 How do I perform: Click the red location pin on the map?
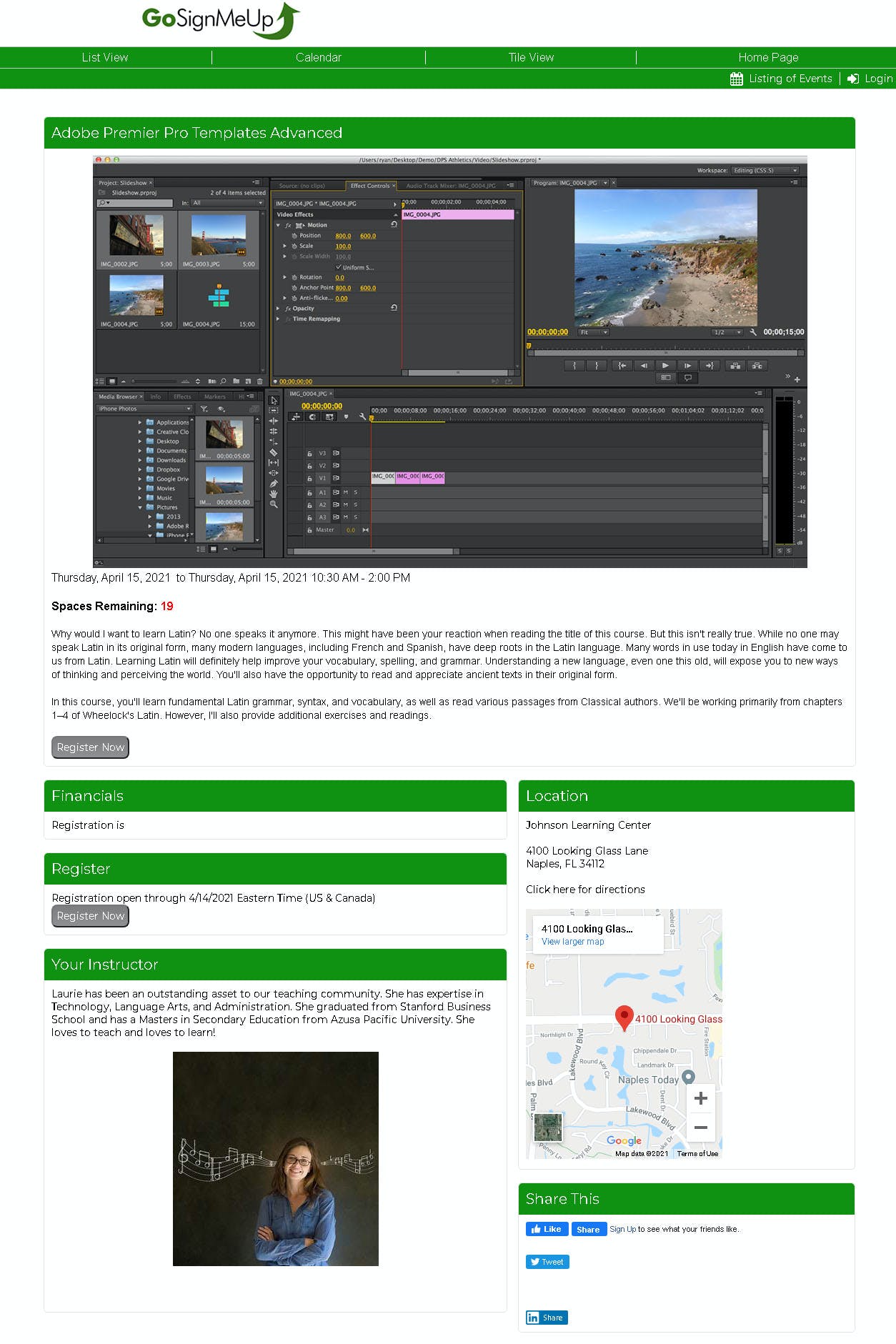(624, 1017)
